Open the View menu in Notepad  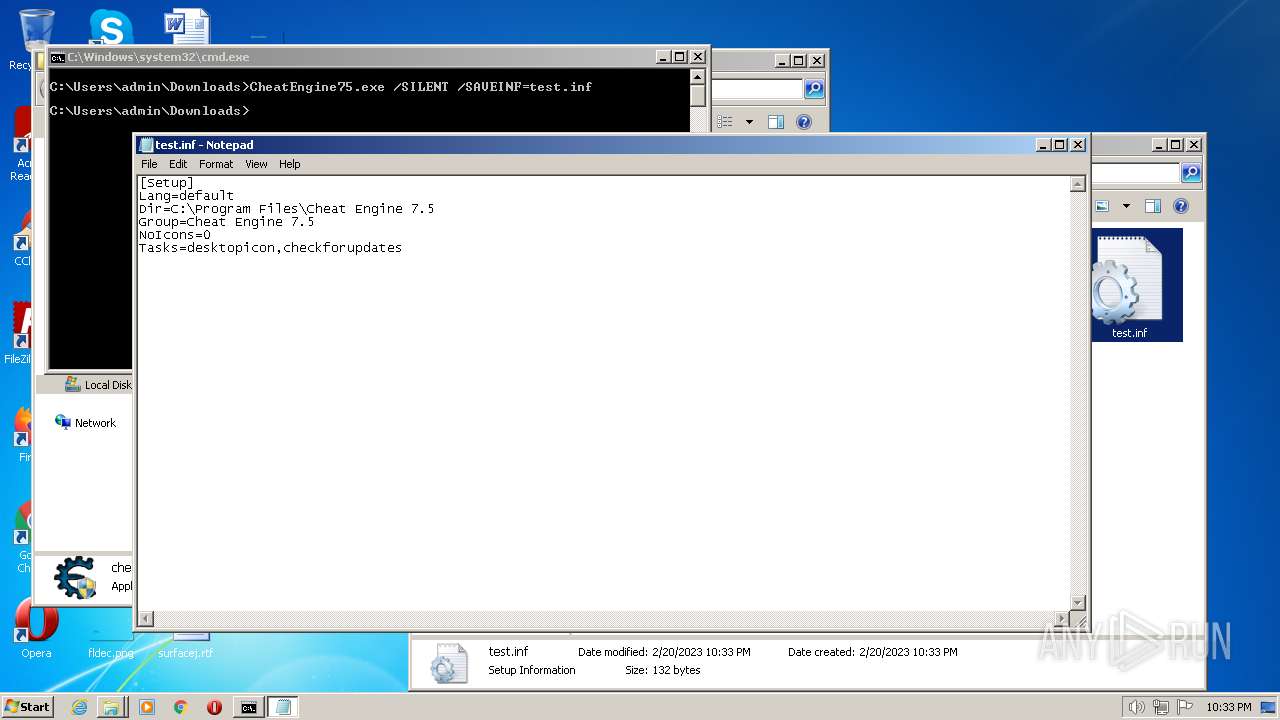(x=256, y=164)
